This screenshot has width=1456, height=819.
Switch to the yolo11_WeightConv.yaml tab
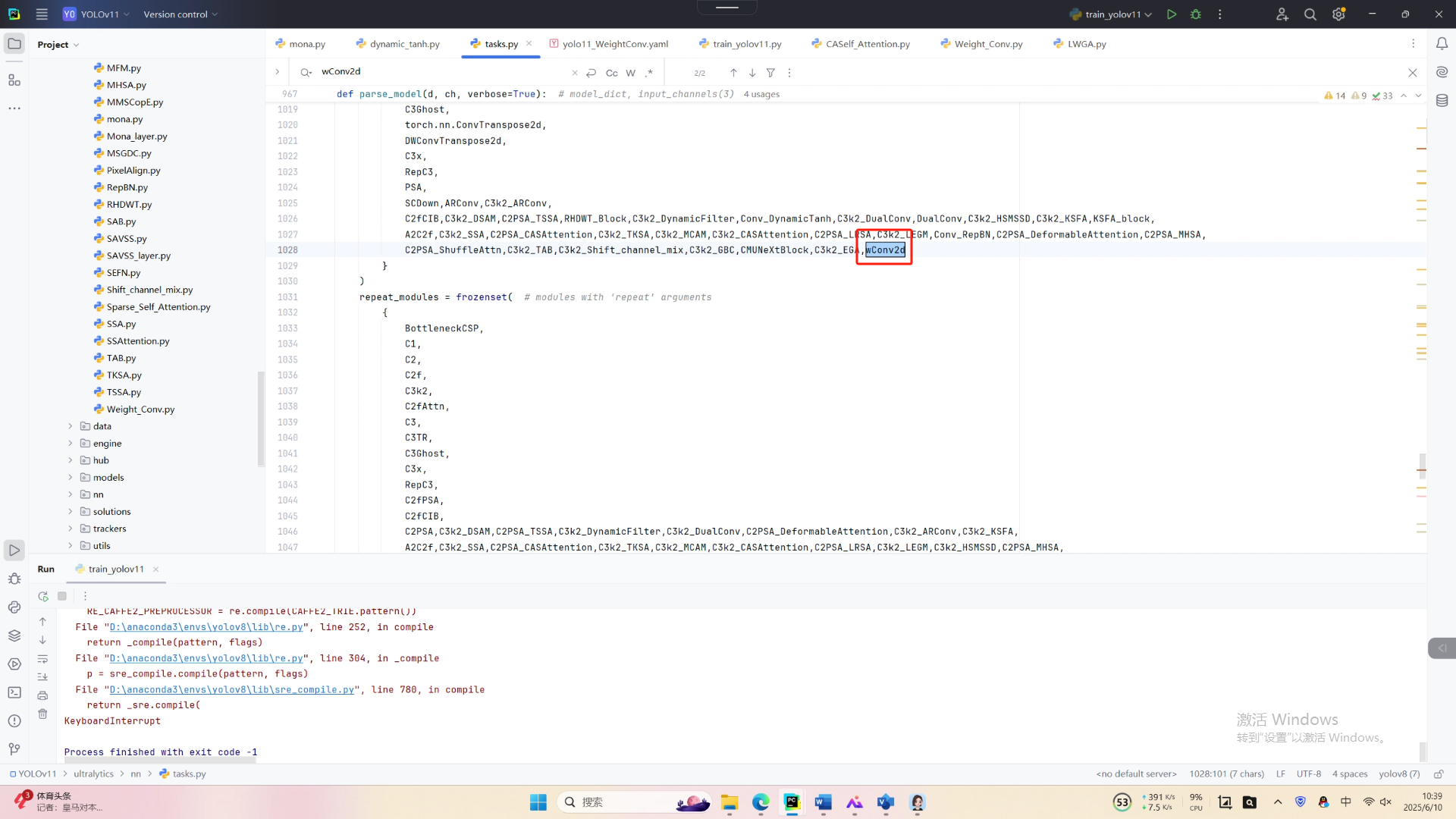tap(615, 44)
